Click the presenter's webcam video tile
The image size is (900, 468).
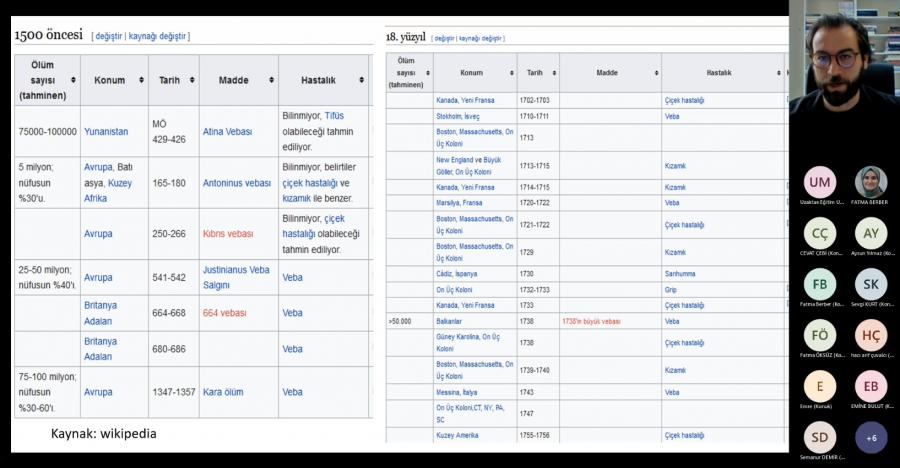pyautogui.click(x=844, y=60)
